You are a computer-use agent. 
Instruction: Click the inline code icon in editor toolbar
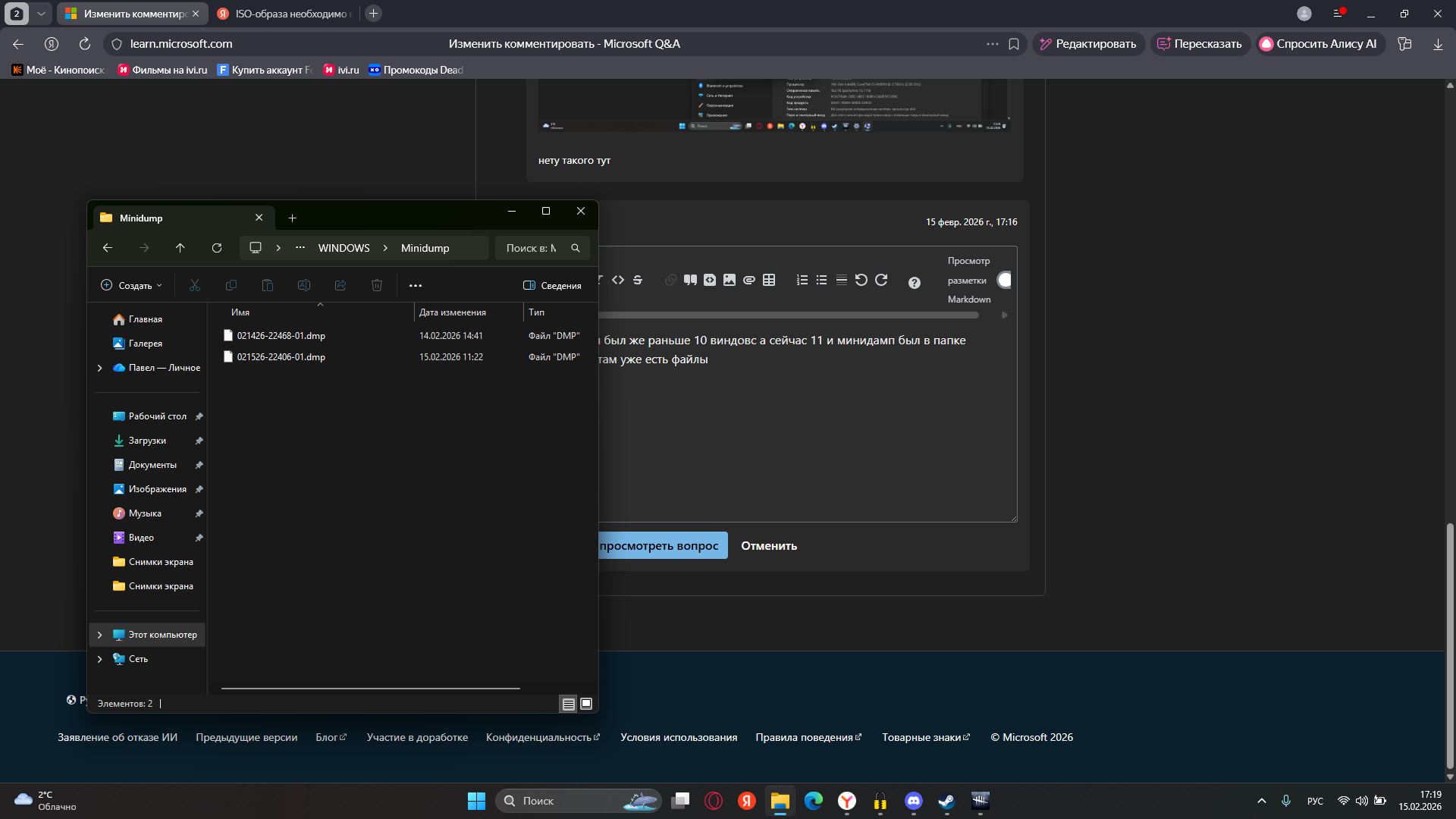[x=618, y=280]
